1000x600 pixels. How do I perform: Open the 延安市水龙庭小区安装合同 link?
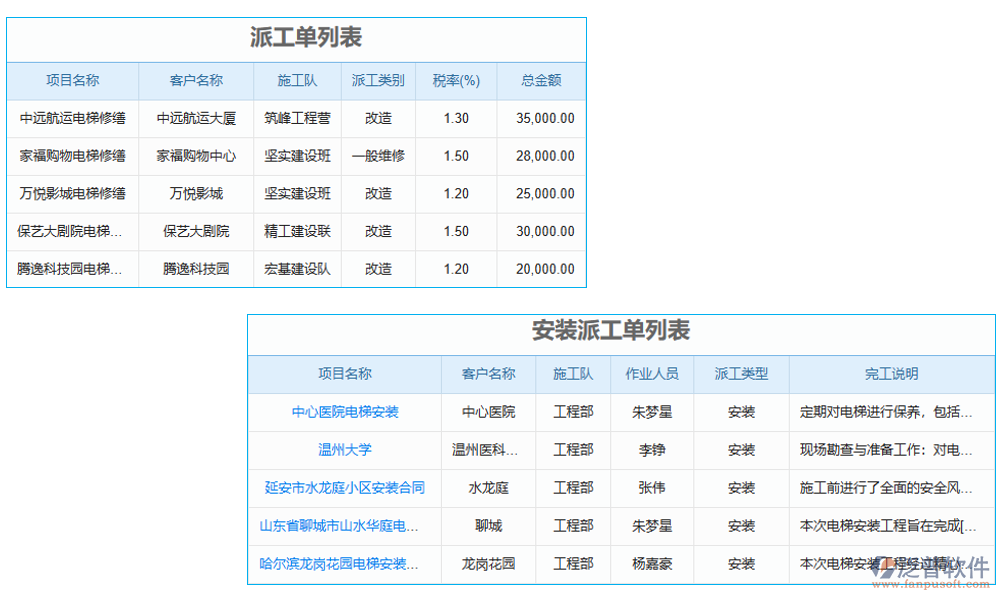coord(345,488)
